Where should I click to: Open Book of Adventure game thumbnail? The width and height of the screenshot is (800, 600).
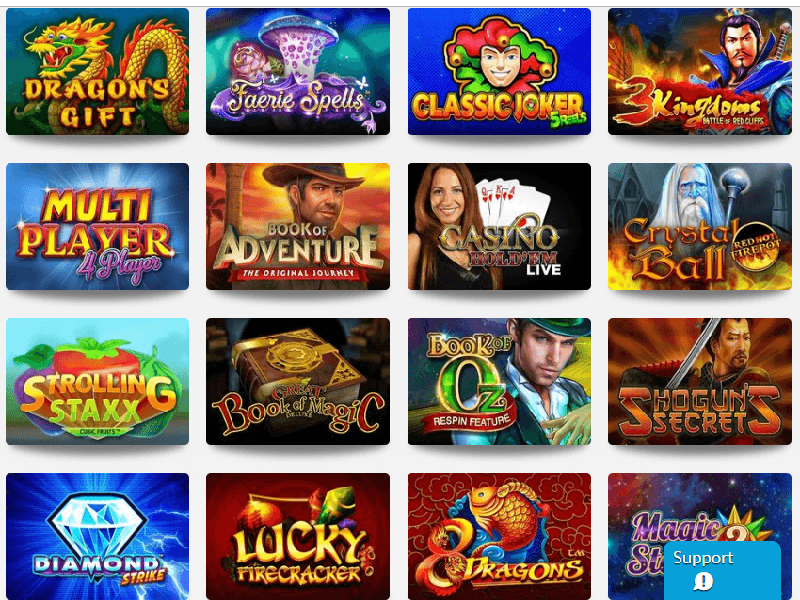(298, 227)
